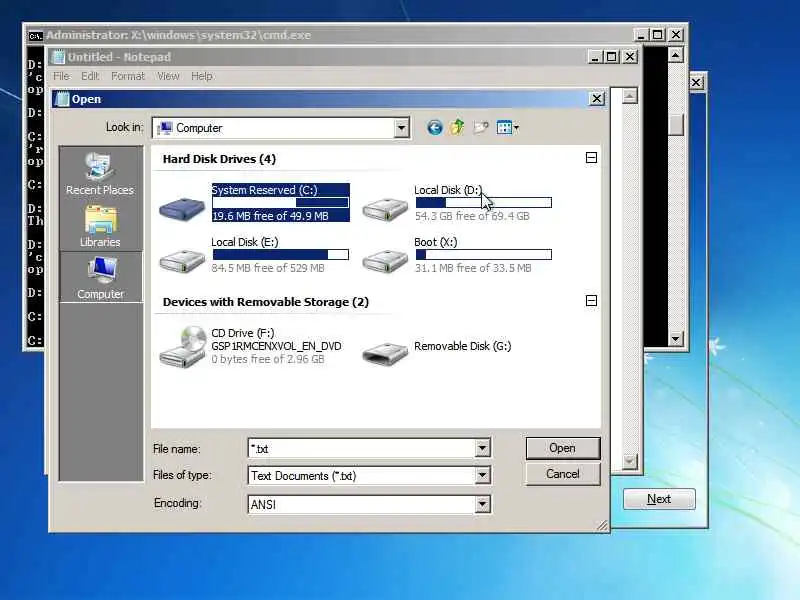The height and width of the screenshot is (600, 800).
Task: Open the View Menu icon in toolbar
Action: [507, 127]
